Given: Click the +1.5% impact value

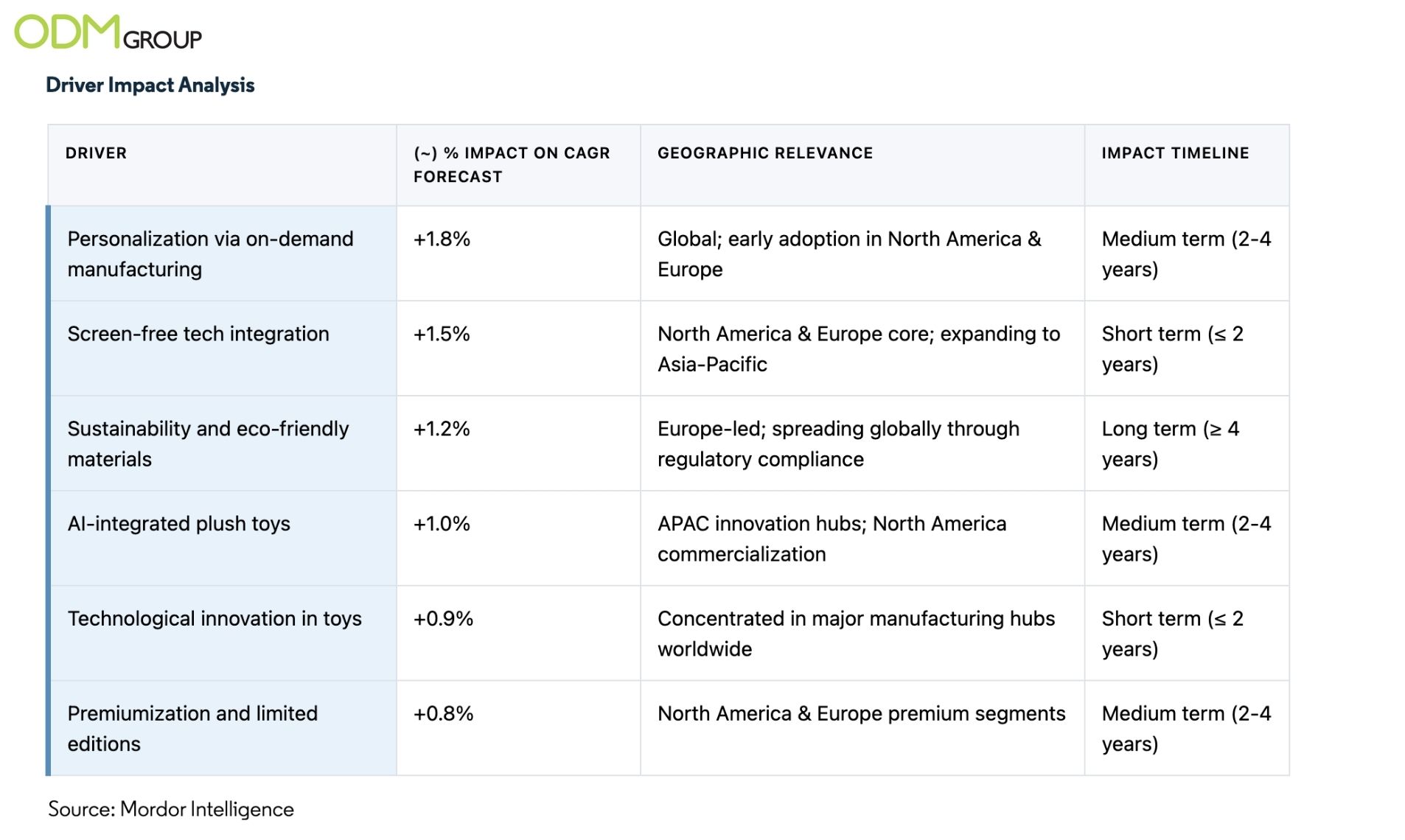Looking at the screenshot, I should click(442, 335).
